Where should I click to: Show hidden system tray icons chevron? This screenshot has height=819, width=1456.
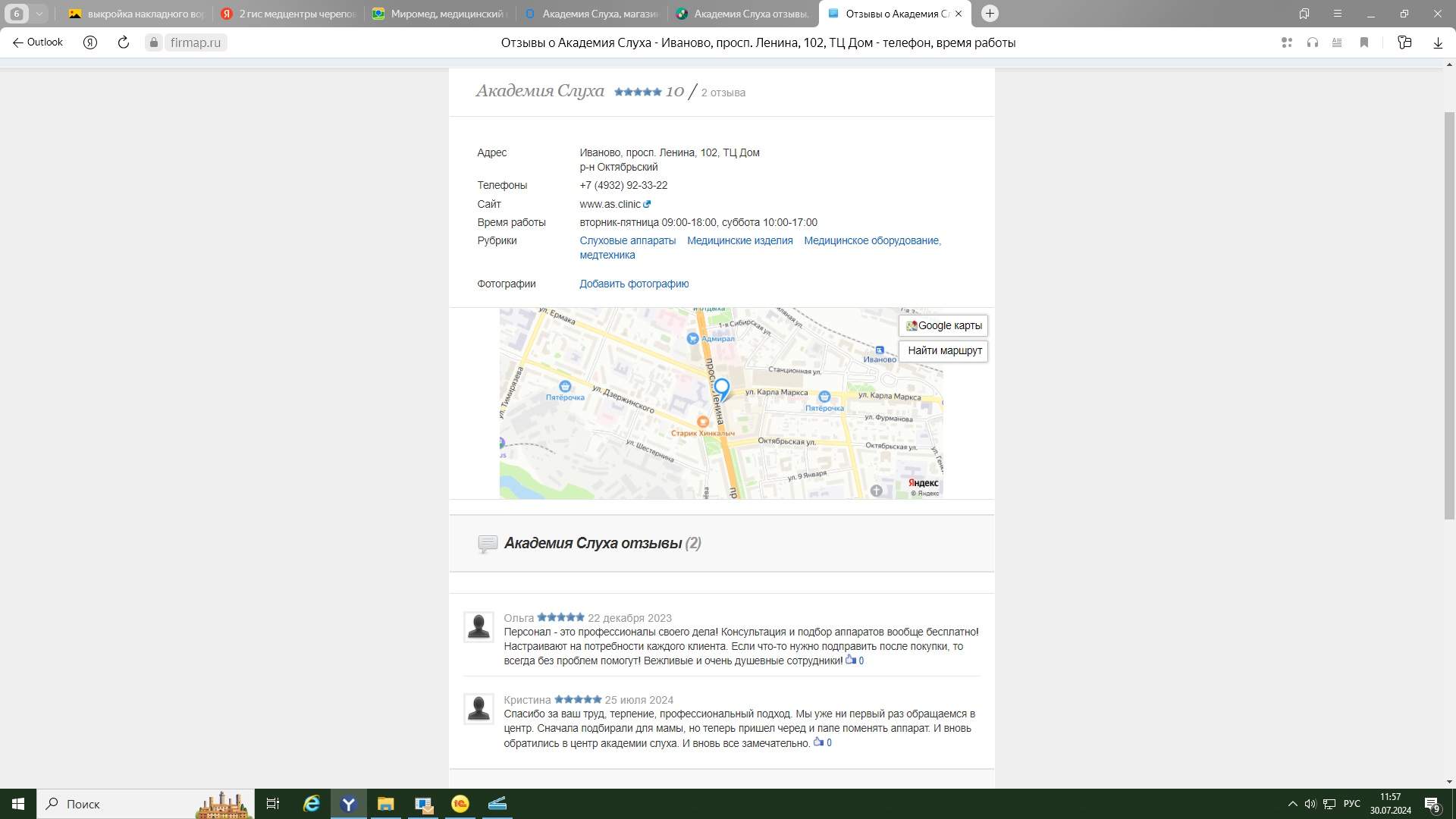[x=1292, y=804]
